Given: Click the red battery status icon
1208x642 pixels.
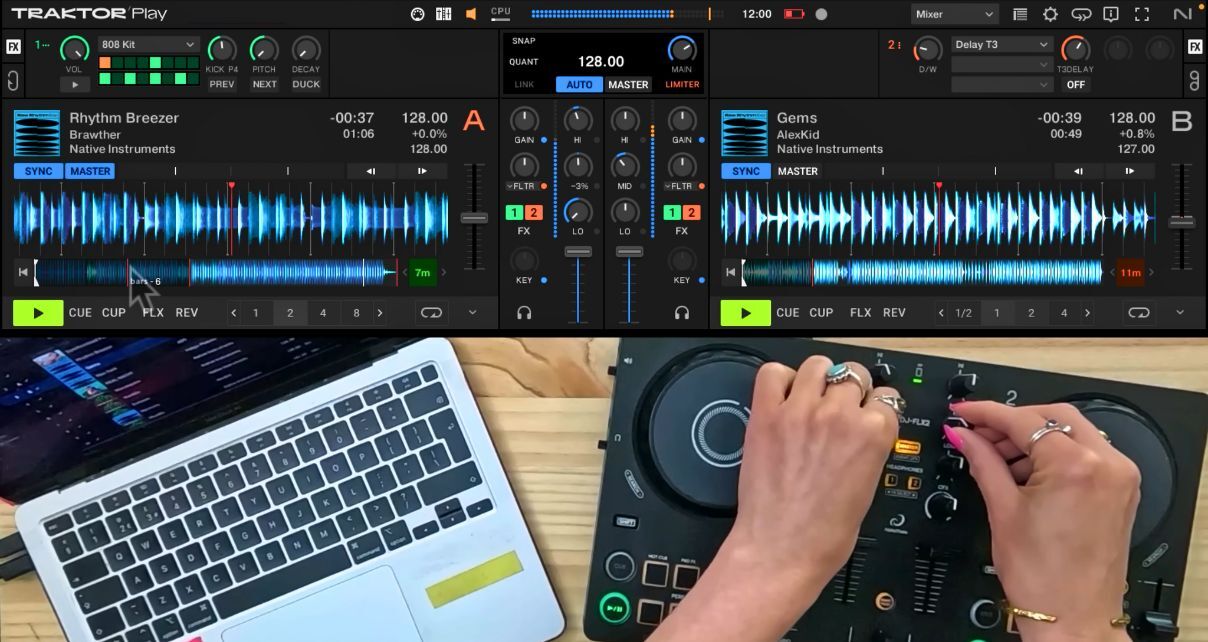Looking at the screenshot, I should coord(794,14).
